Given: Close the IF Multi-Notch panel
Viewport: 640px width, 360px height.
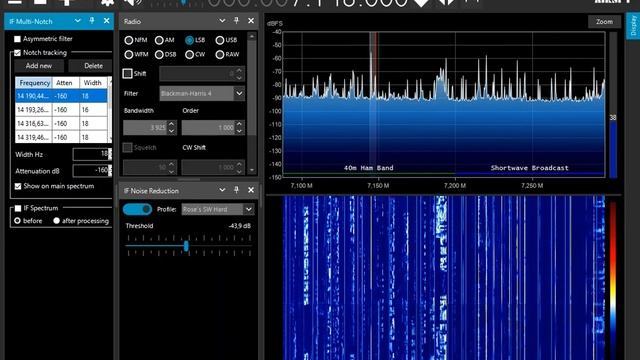Looking at the screenshot, I should coord(107,21).
